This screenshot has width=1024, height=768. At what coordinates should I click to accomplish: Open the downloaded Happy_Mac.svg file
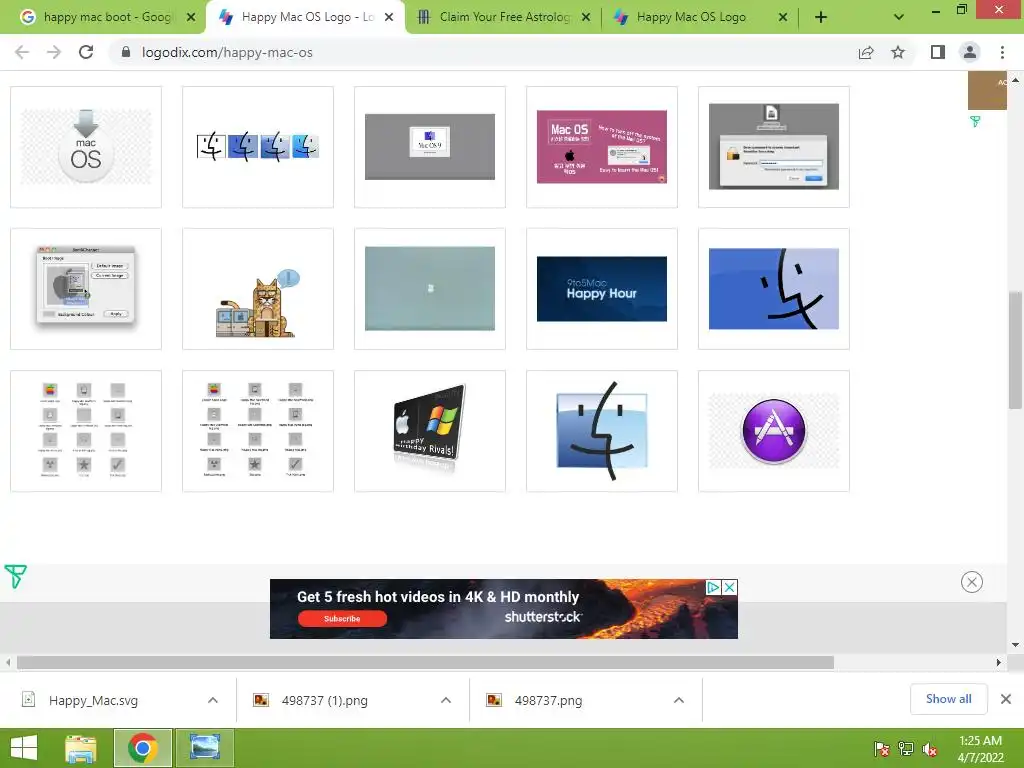[93, 700]
